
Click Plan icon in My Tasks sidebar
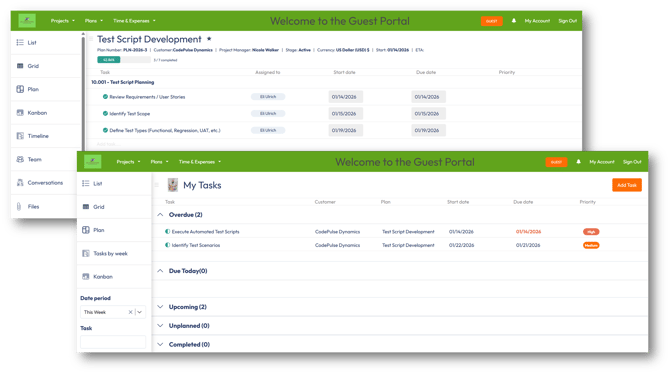pyautogui.click(x=85, y=230)
